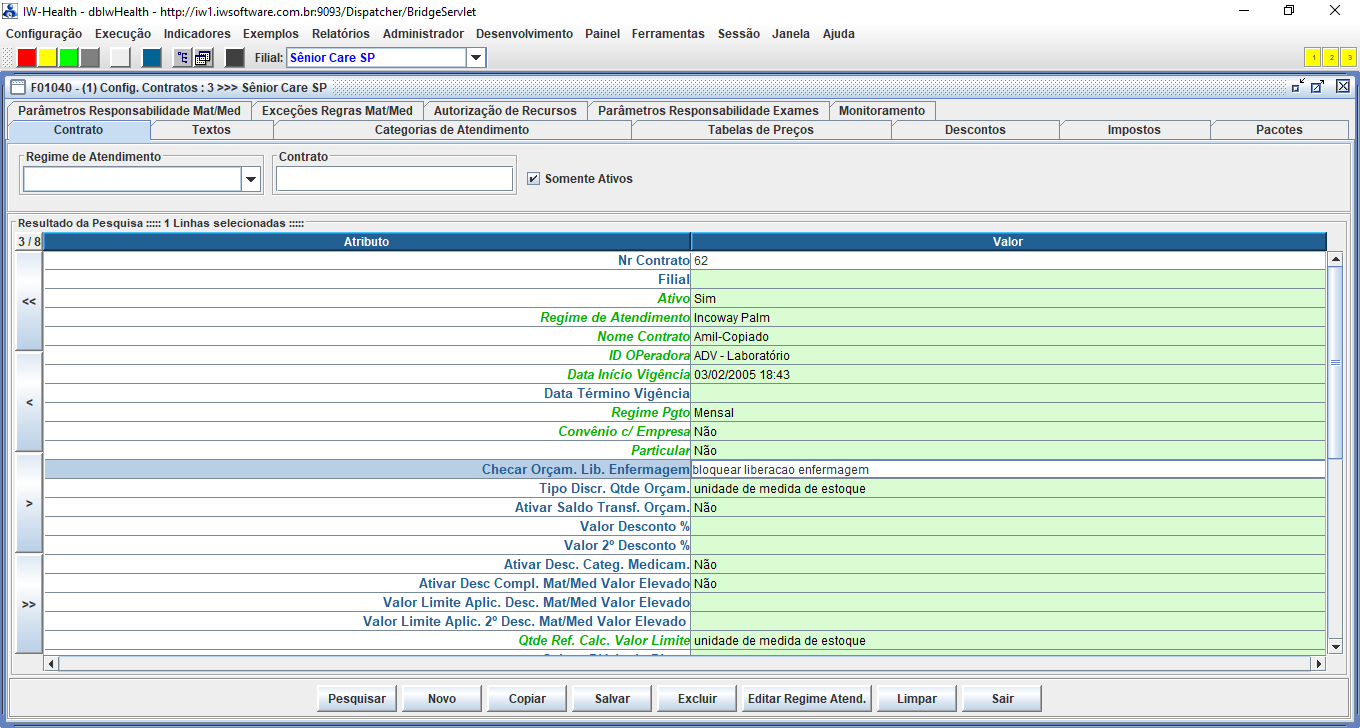Jump to first record with << button
Screen dimensions: 1360x728
pos(29,301)
